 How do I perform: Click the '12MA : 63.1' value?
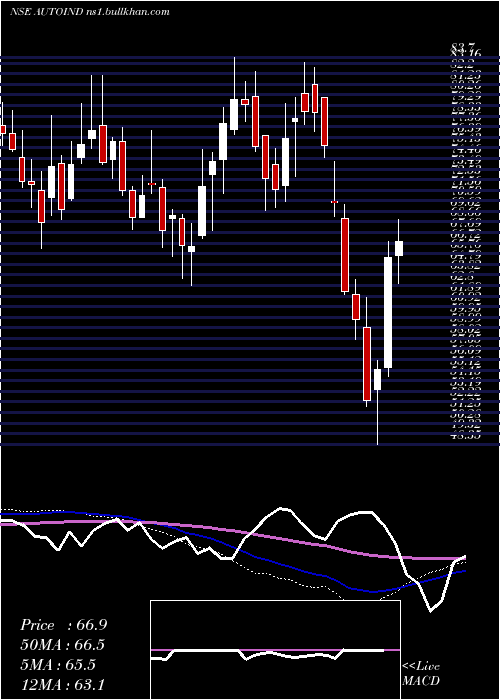62,684
